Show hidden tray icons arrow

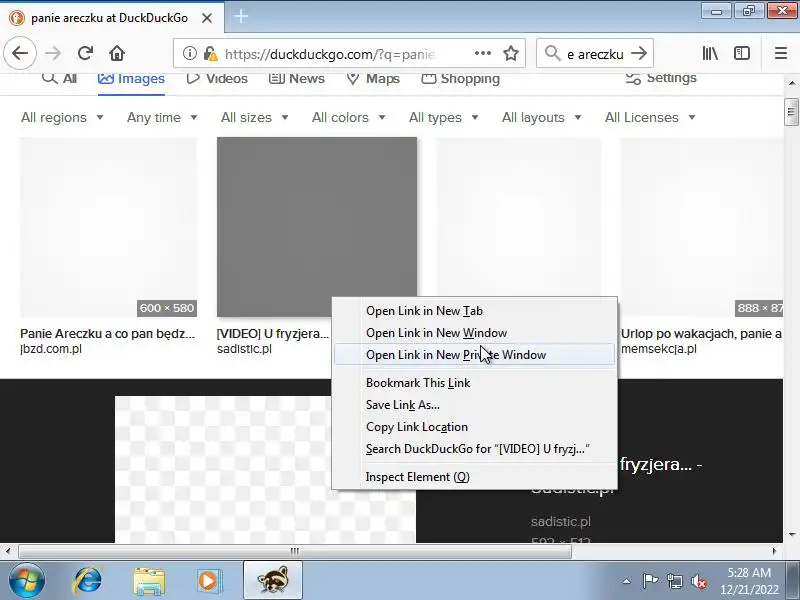627,581
